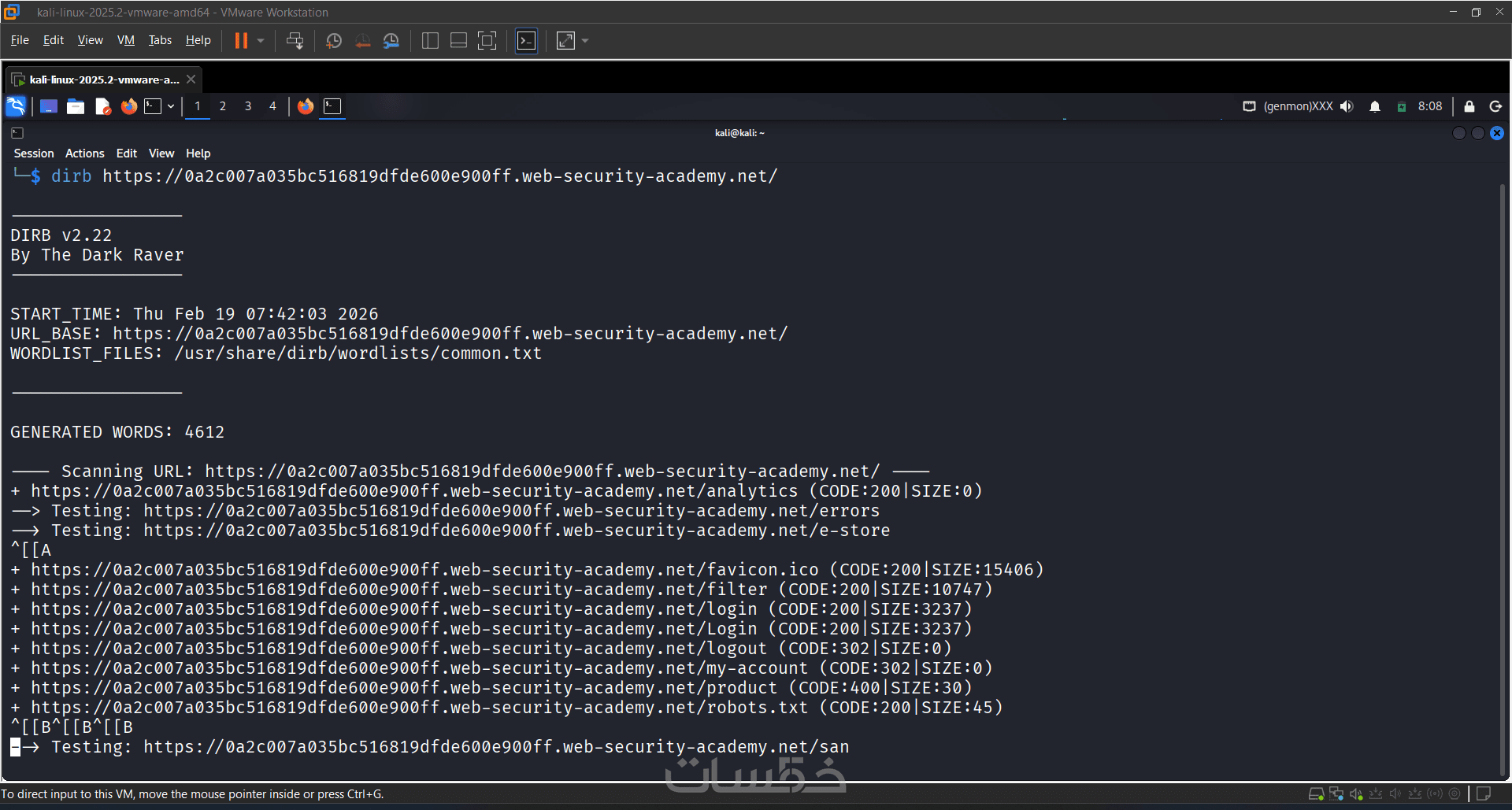This screenshot has width=1512, height=810.
Task: Click the display icon in Kali panel
Action: click(x=1249, y=106)
